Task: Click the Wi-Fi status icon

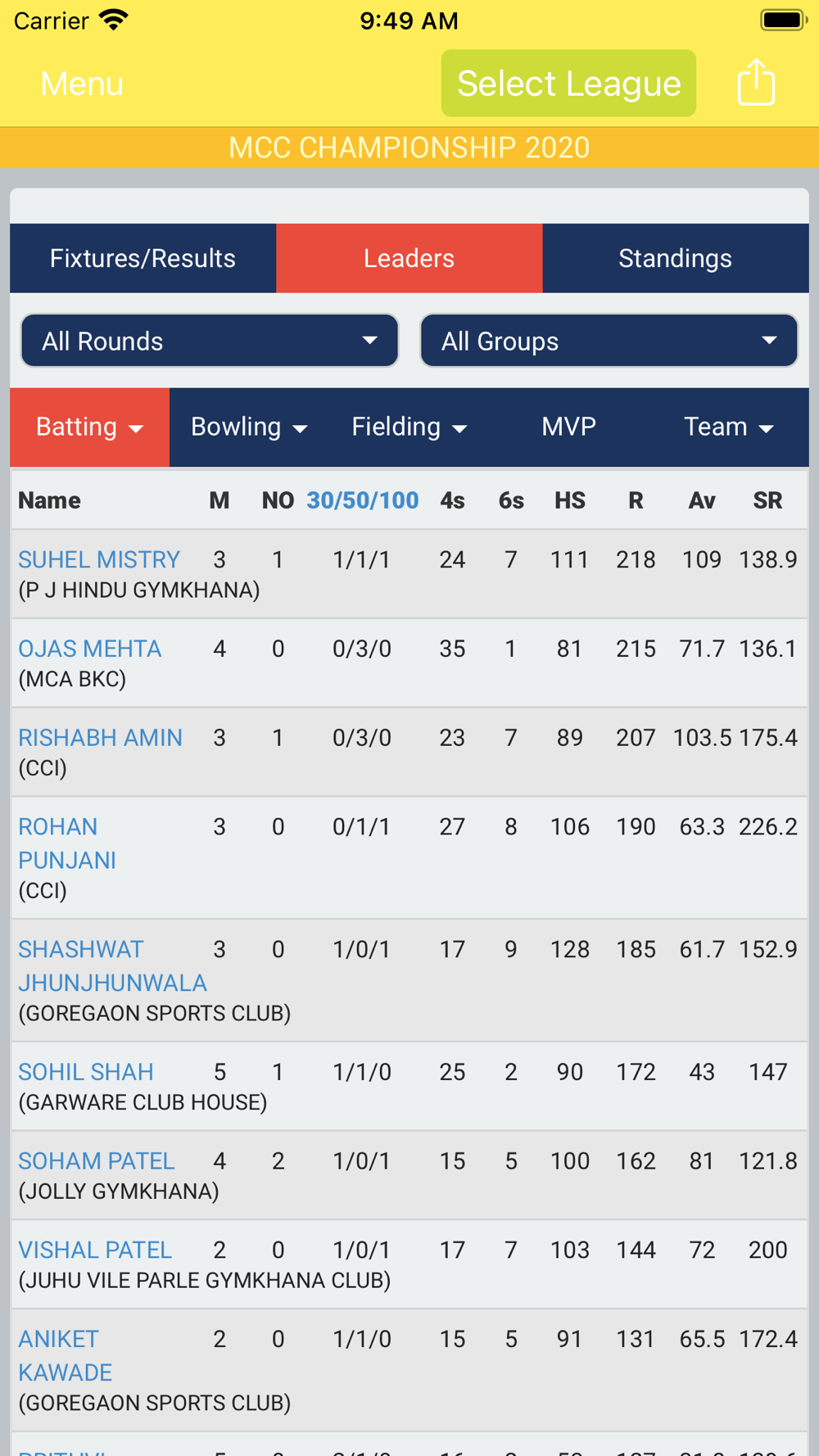Action: (113, 20)
